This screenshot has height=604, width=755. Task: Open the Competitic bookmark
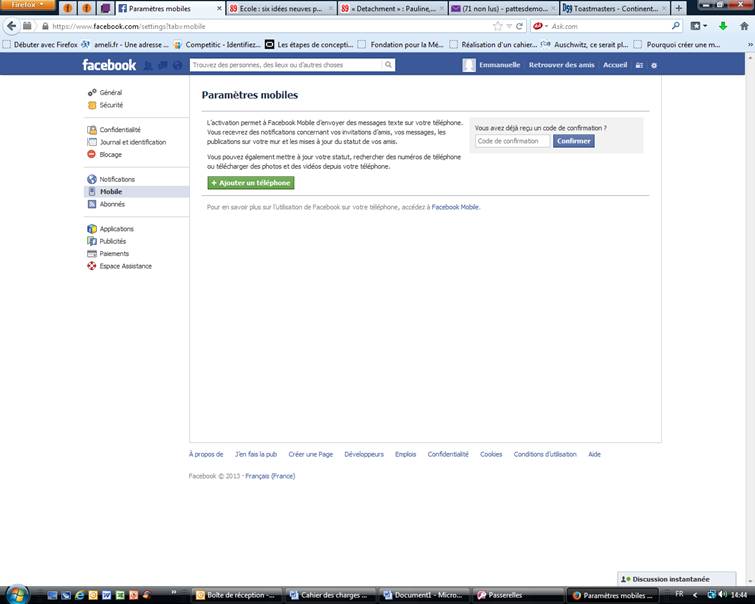pyautogui.click(x=217, y=45)
